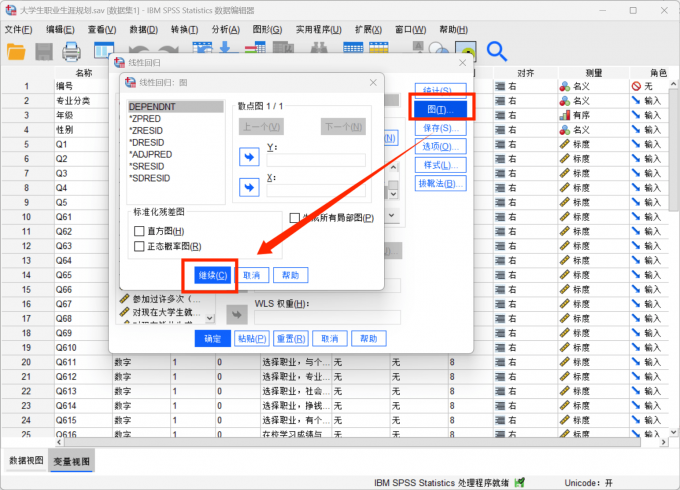Click the print toolbar icon
Screen dimensions: 680x490
(x=72, y=51)
